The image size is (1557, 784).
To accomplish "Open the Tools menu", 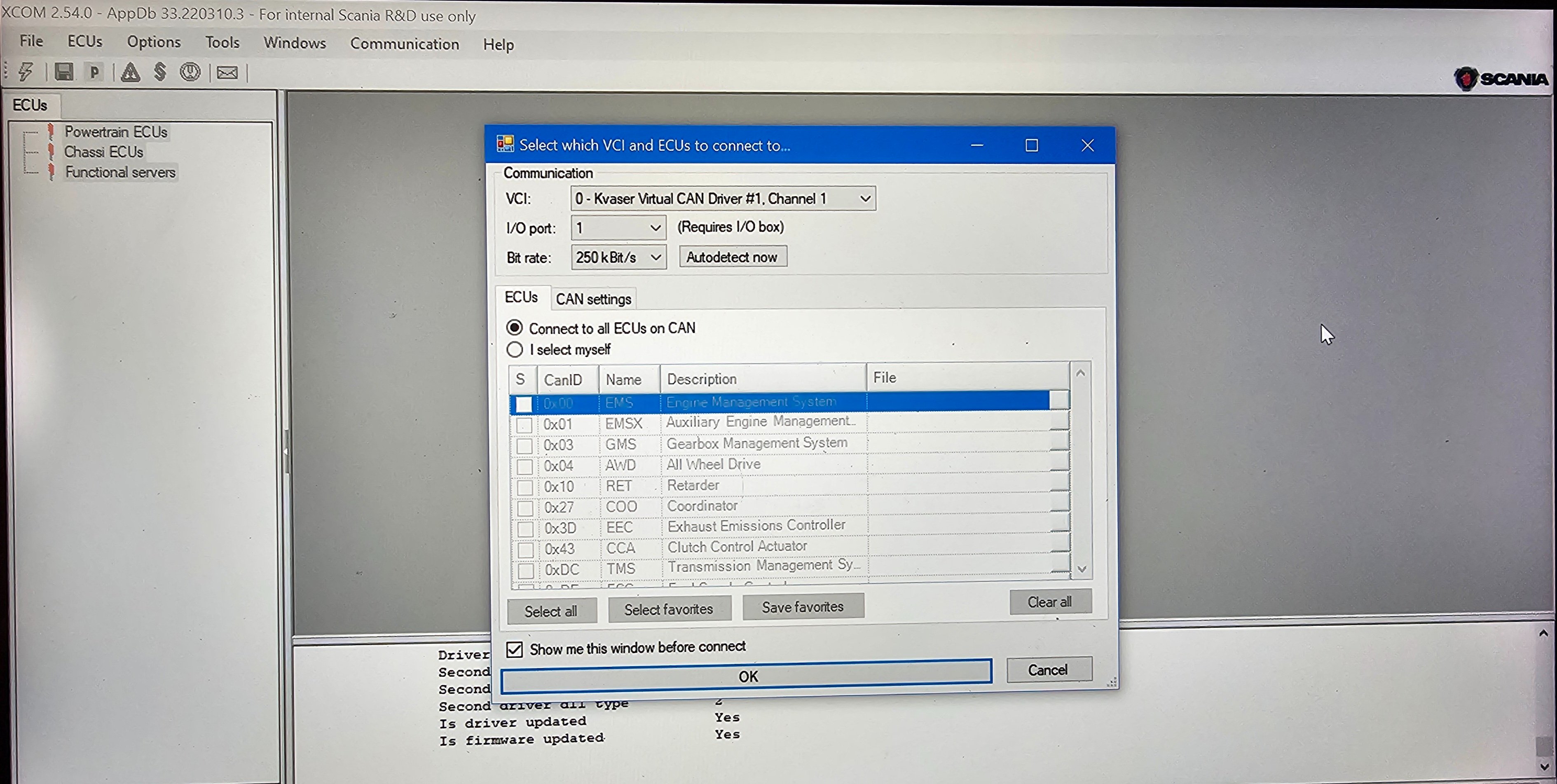I will (222, 42).
